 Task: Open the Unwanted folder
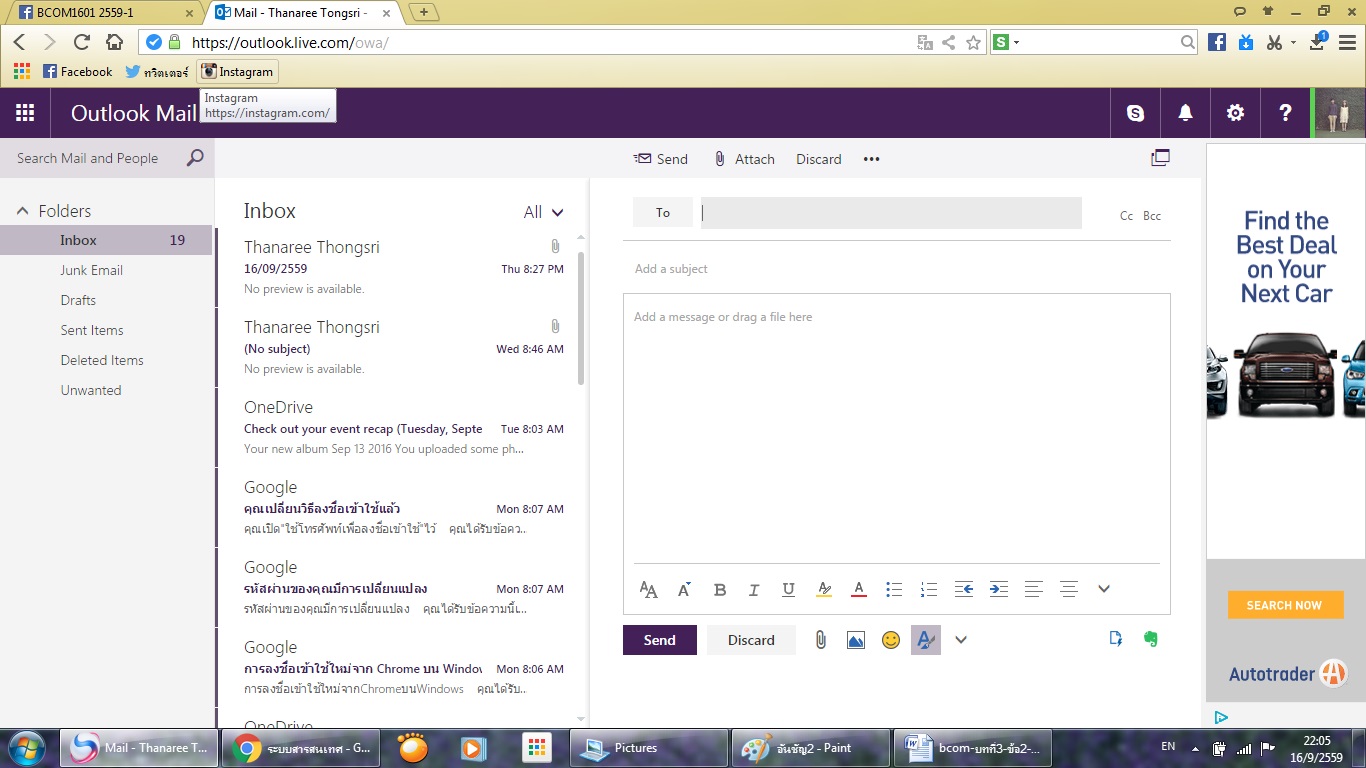click(x=91, y=390)
